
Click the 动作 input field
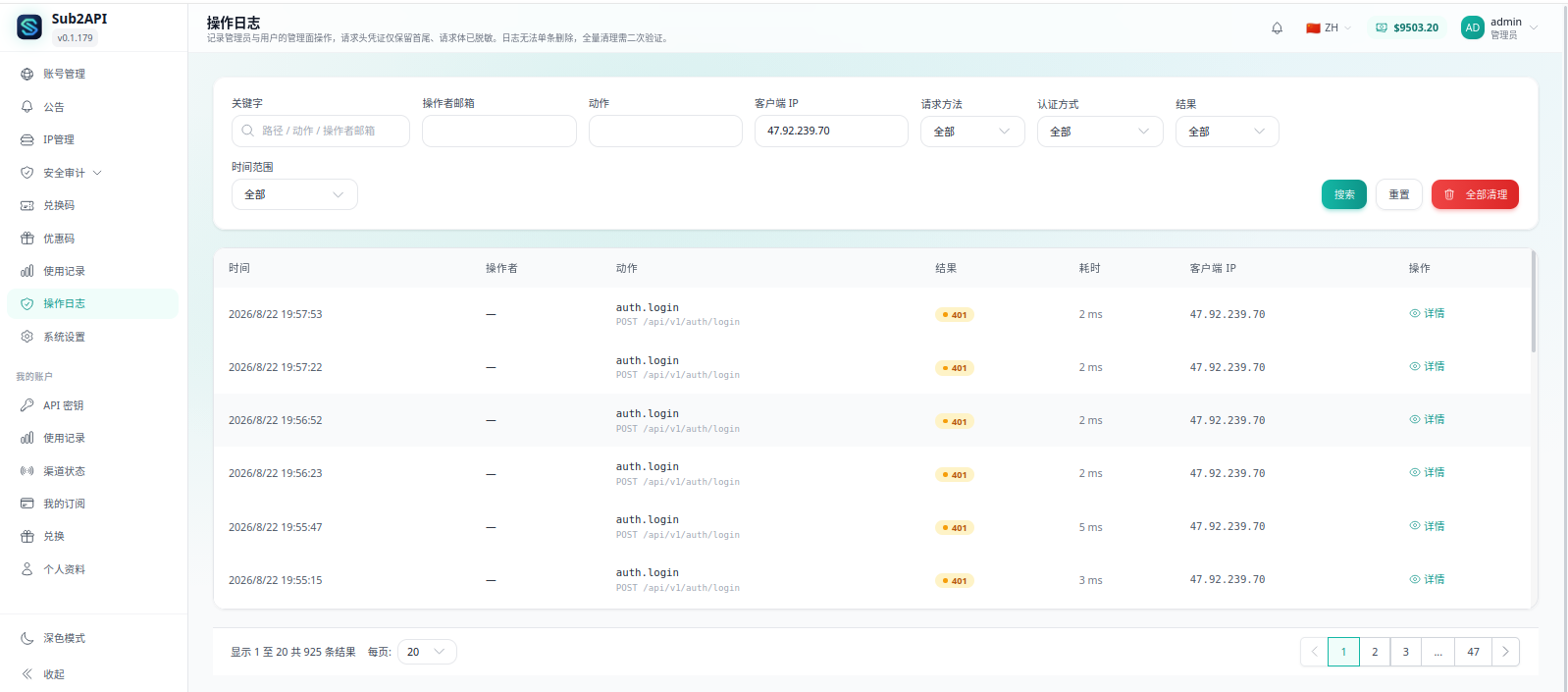point(665,131)
